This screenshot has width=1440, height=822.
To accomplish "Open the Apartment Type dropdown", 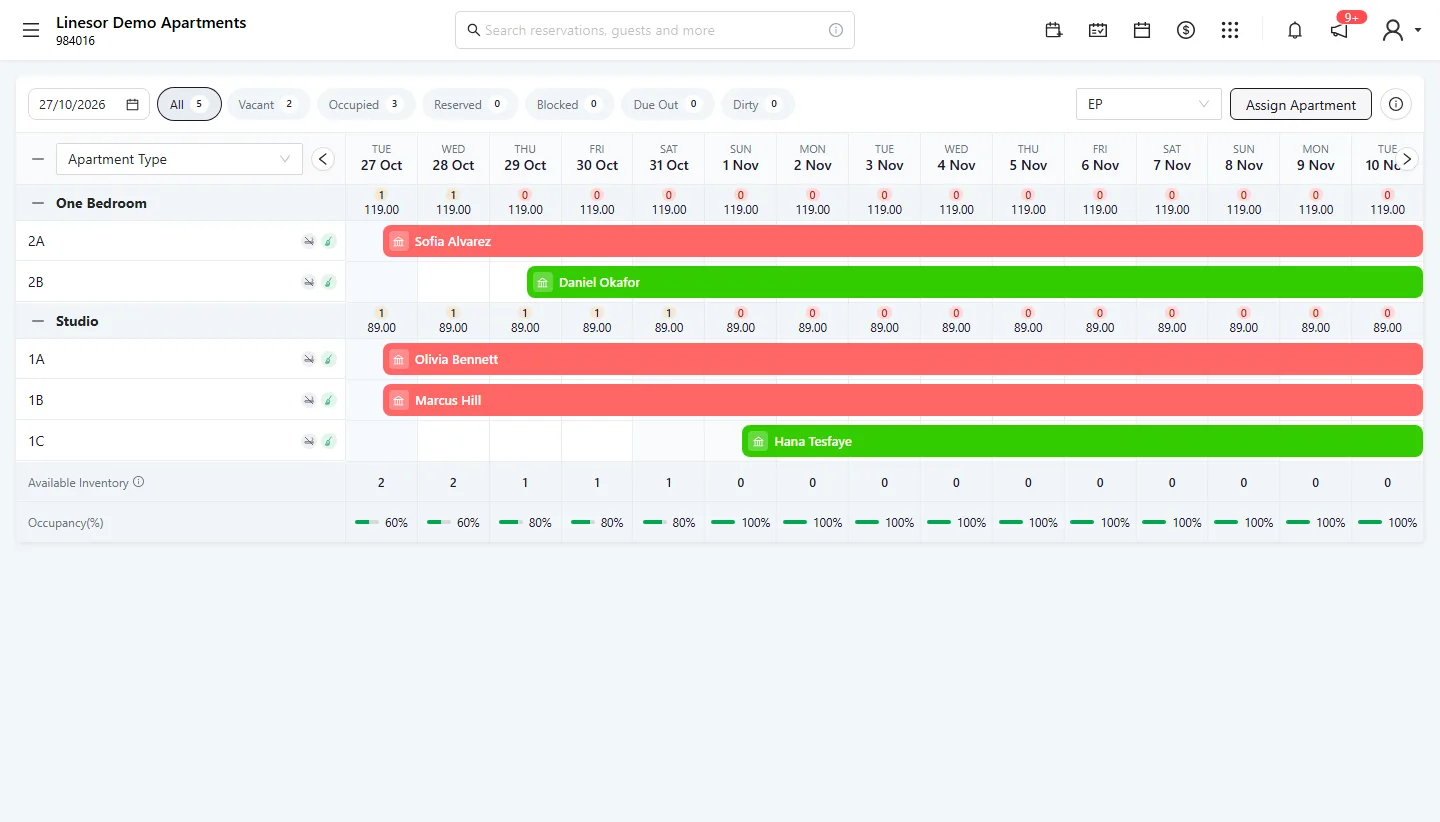I will click(179, 159).
